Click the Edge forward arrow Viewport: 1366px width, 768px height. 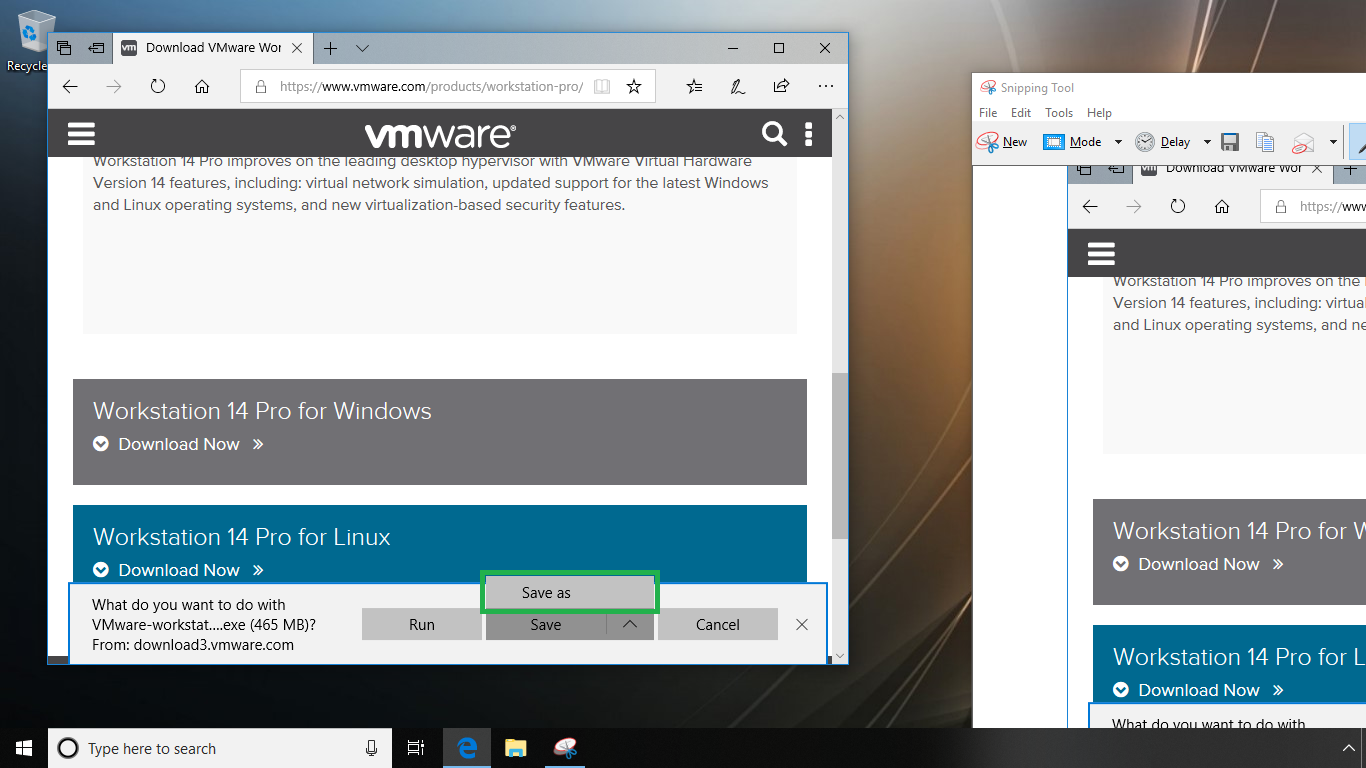(x=114, y=87)
